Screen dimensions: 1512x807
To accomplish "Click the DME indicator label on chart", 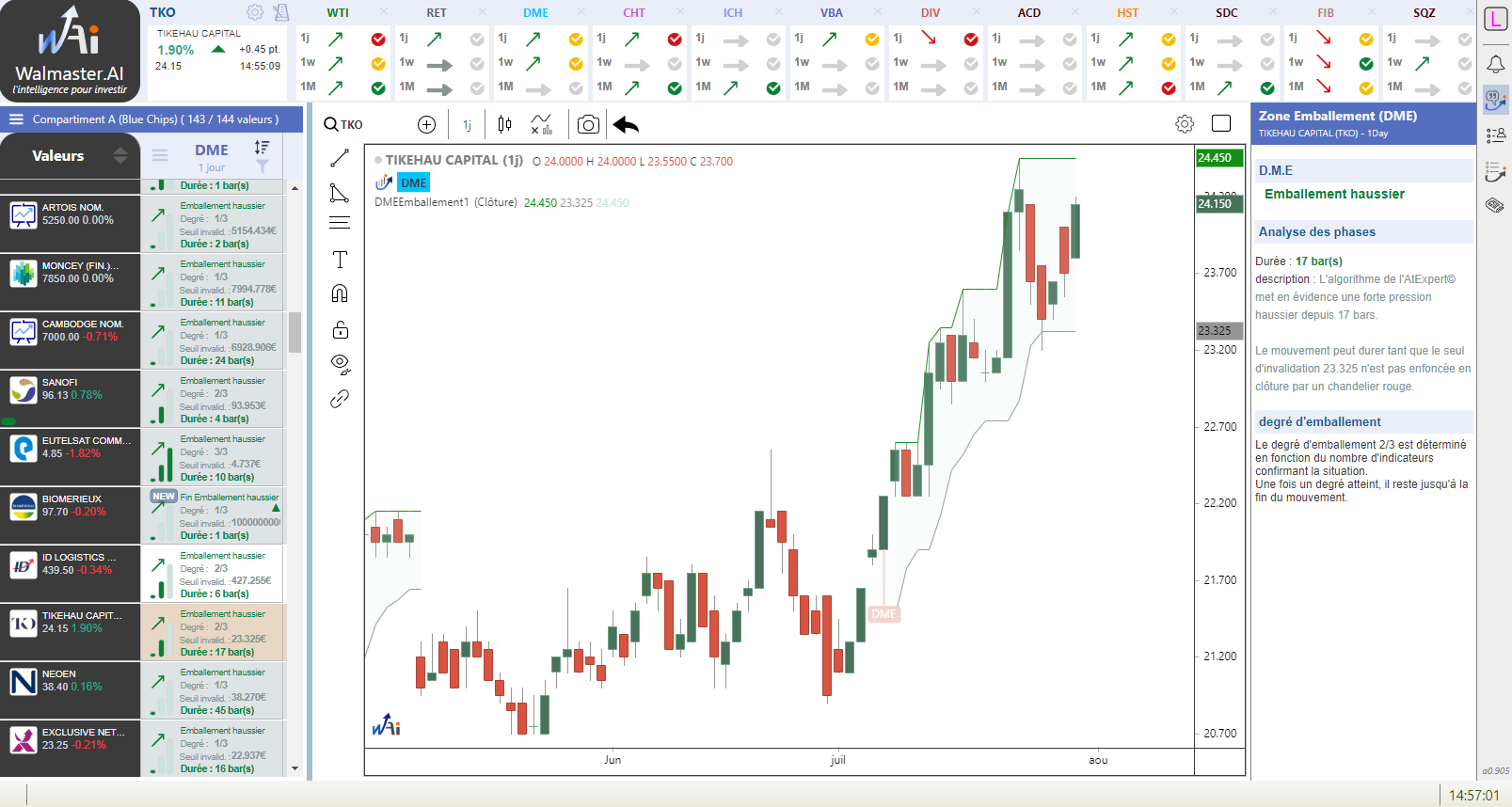I will pyautogui.click(x=413, y=182).
